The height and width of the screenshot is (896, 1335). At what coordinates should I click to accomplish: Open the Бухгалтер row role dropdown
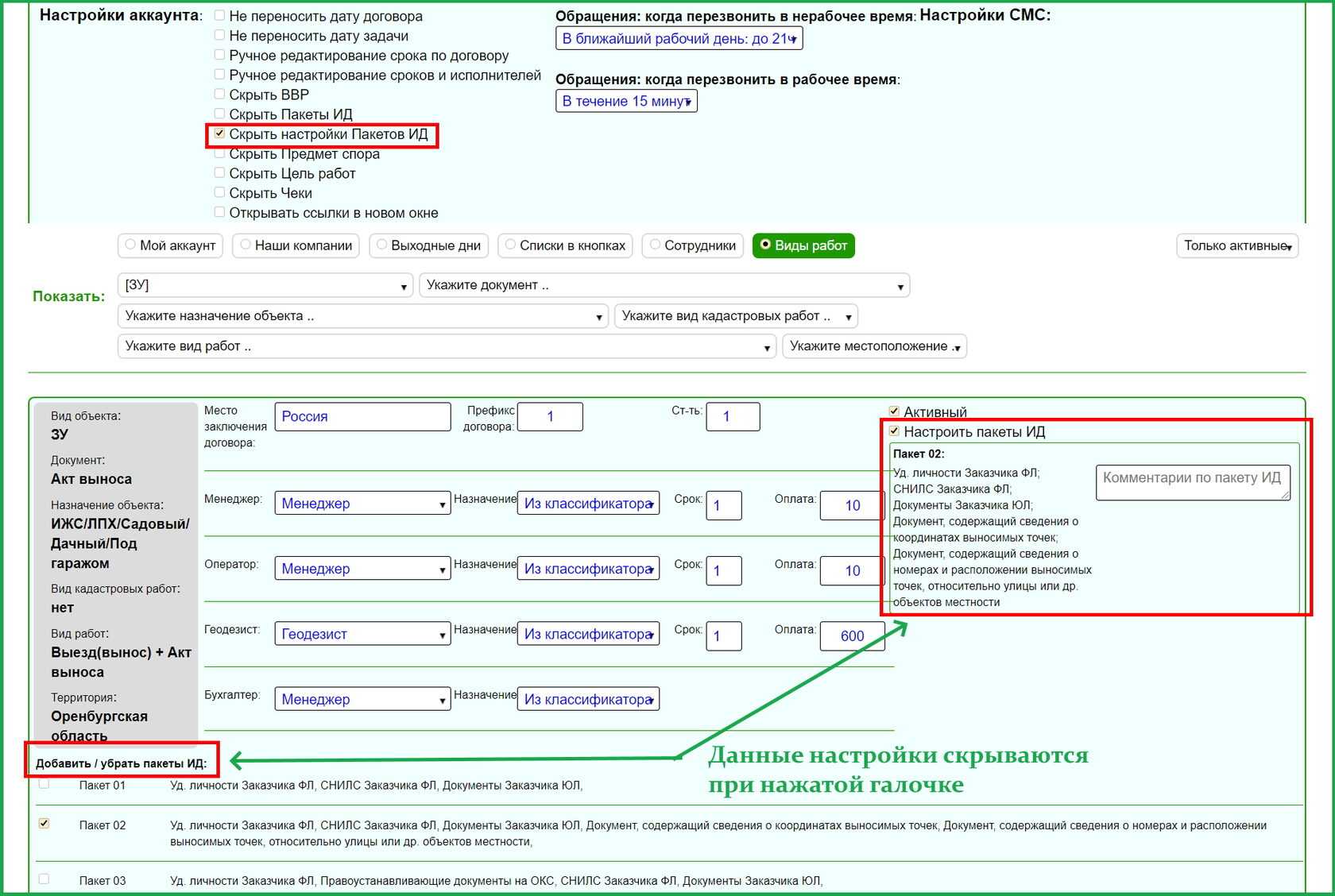click(362, 699)
